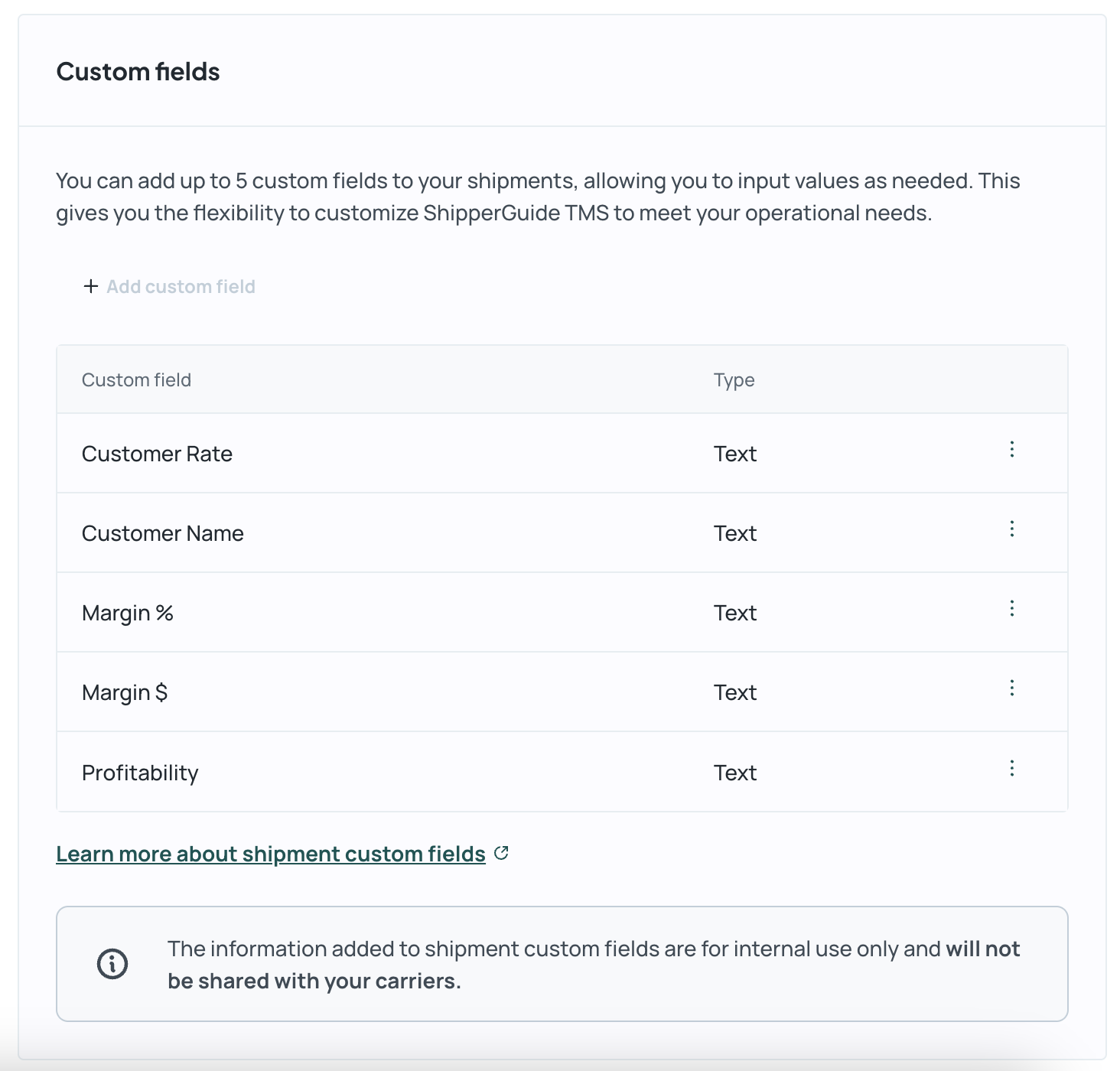Click the external link icon after Learn more
The height and width of the screenshot is (1071, 1120).
pos(501,853)
